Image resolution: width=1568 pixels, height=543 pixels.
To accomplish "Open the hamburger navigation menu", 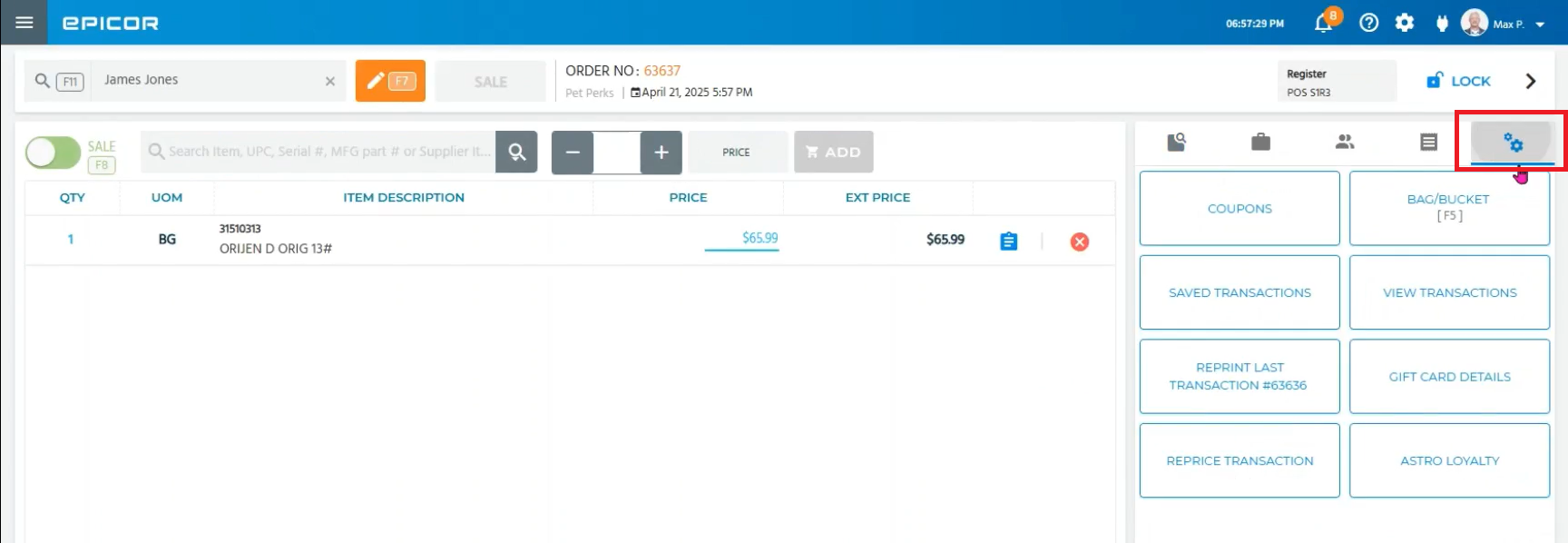I will click(24, 23).
